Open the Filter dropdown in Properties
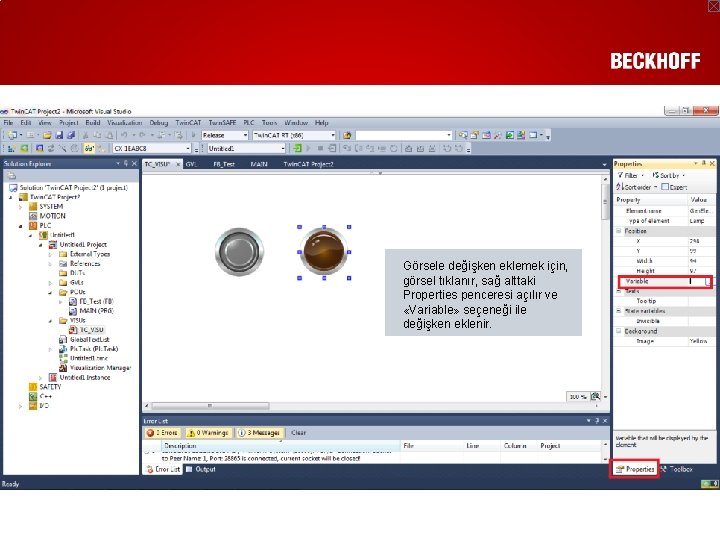720x540 pixels. coord(630,175)
